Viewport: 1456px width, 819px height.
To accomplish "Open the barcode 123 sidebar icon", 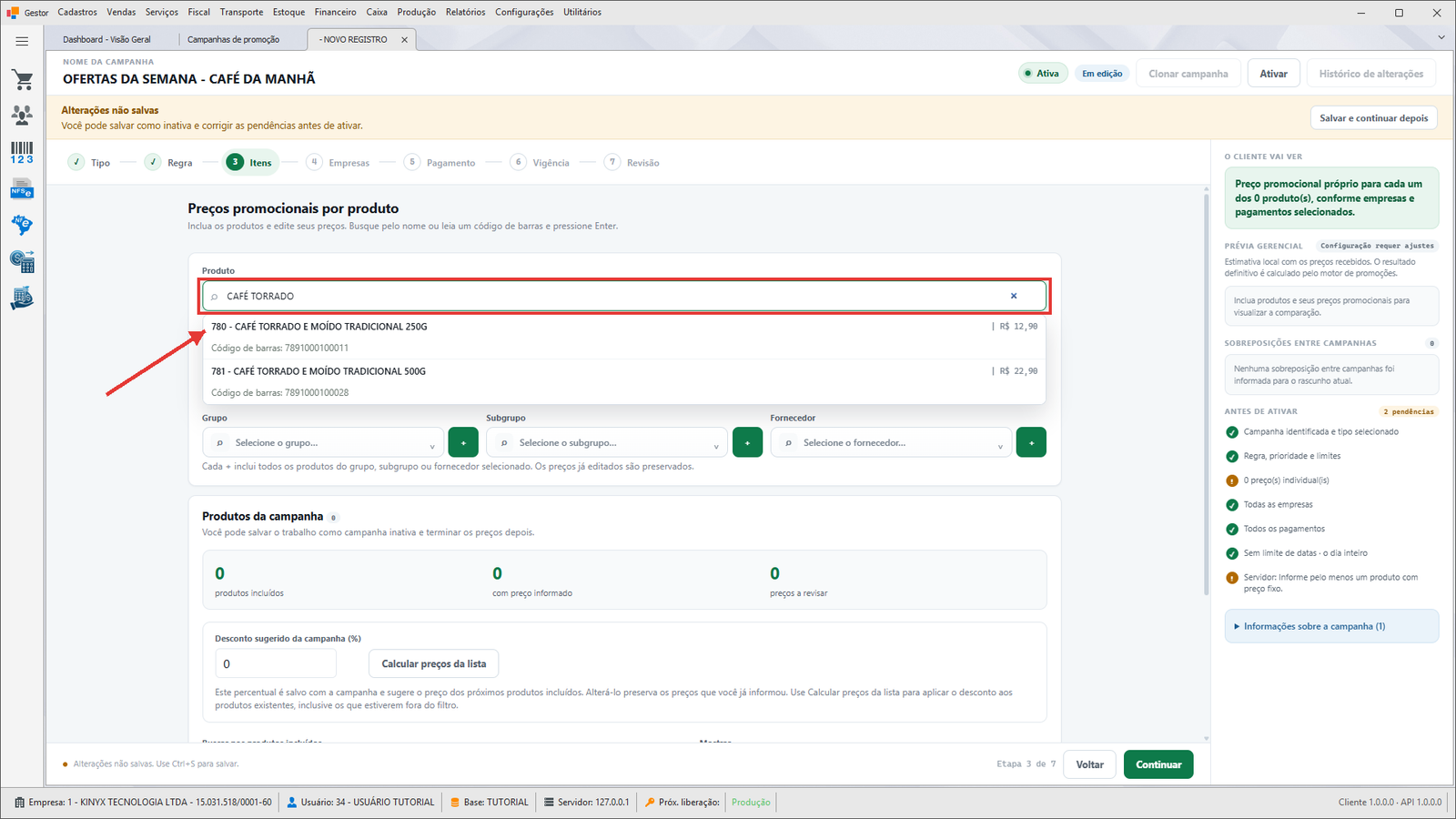I will (x=22, y=152).
